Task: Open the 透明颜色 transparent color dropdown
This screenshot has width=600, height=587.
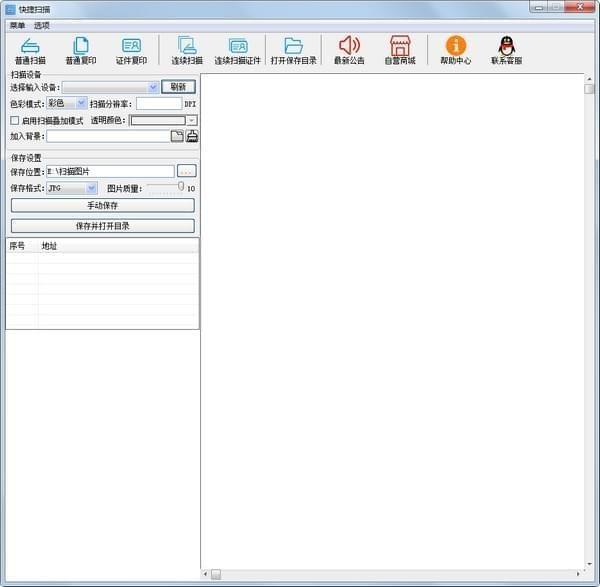Action: 192,121
